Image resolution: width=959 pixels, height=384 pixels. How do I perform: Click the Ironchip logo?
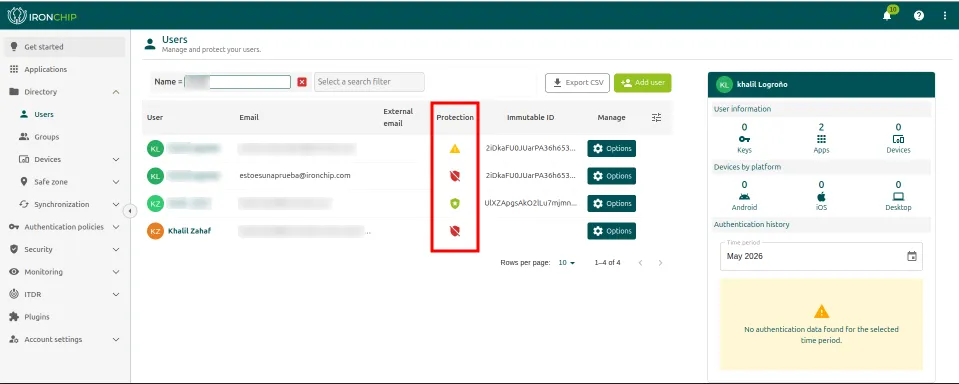pos(42,16)
